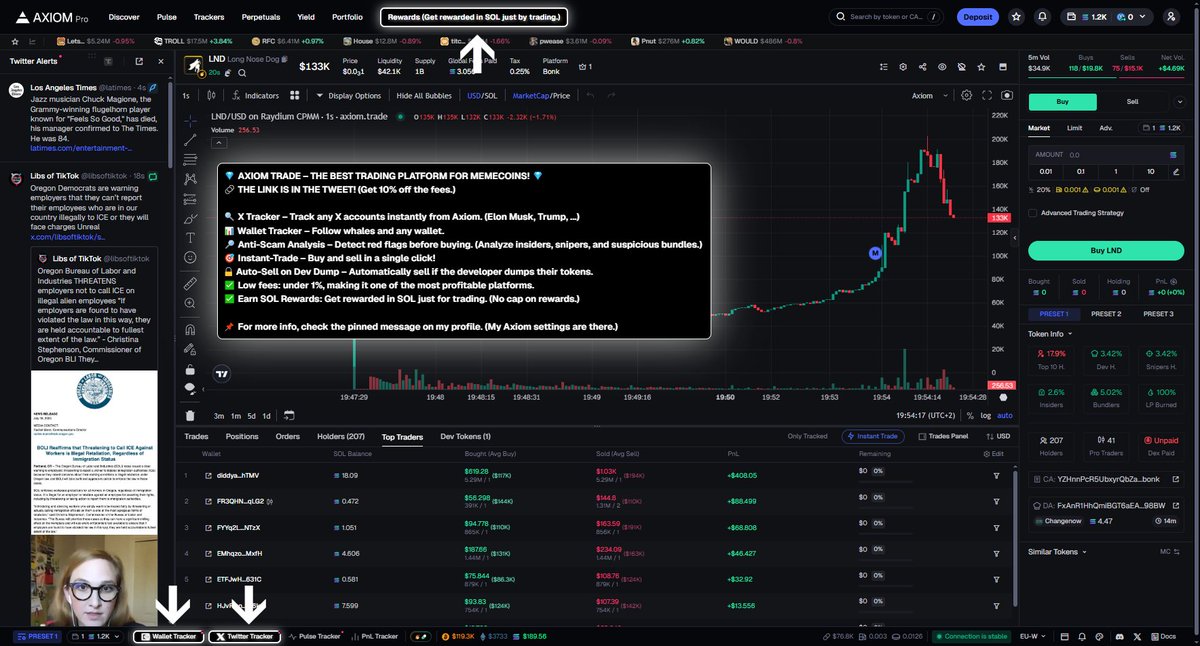Viewport: 1200px width, 646px height.
Task: Open the Twitter Tracker in the bottom bar
Action: click(245, 636)
